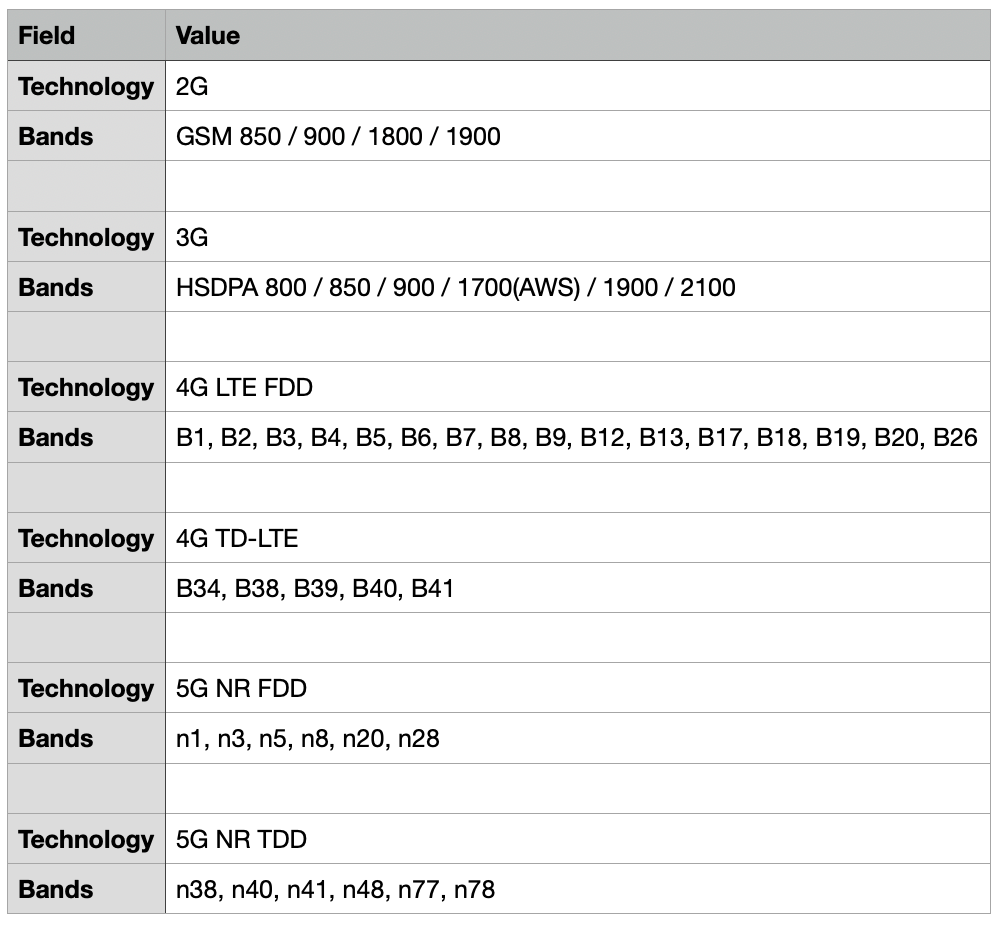Select the cell listing B1 through B26 bands
Image resolution: width=1002 pixels, height=926 pixels.
click(578, 437)
